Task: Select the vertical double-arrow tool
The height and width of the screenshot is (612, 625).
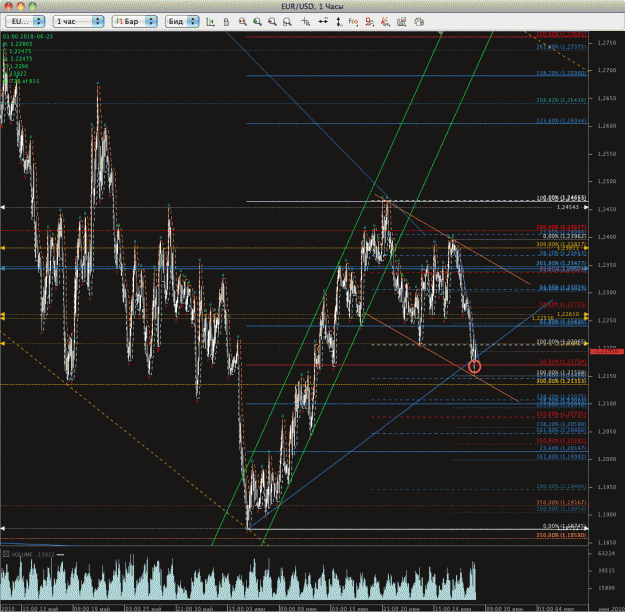Action: click(339, 22)
